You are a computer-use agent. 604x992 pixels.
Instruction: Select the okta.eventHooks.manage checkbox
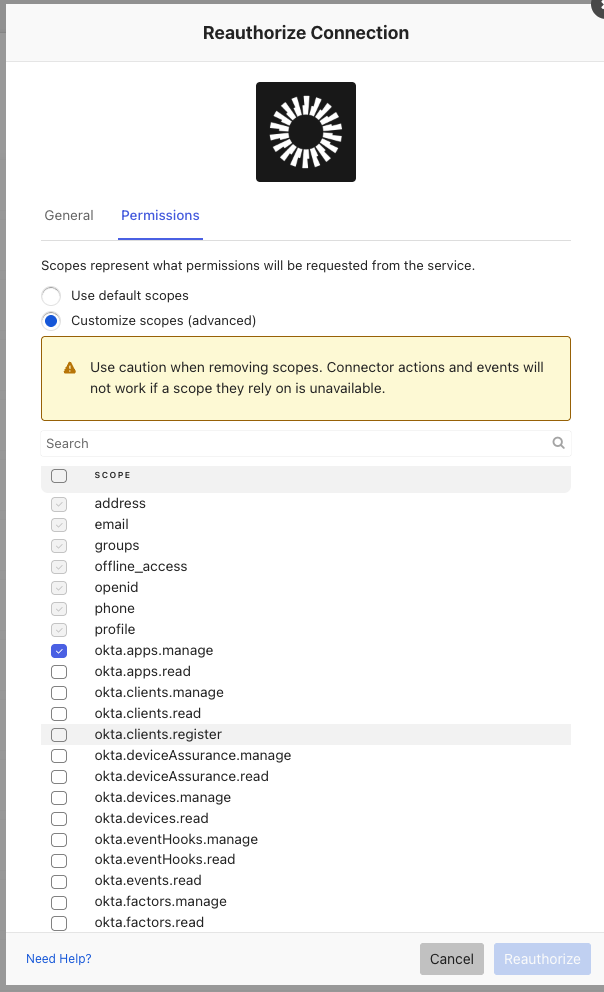(59, 839)
